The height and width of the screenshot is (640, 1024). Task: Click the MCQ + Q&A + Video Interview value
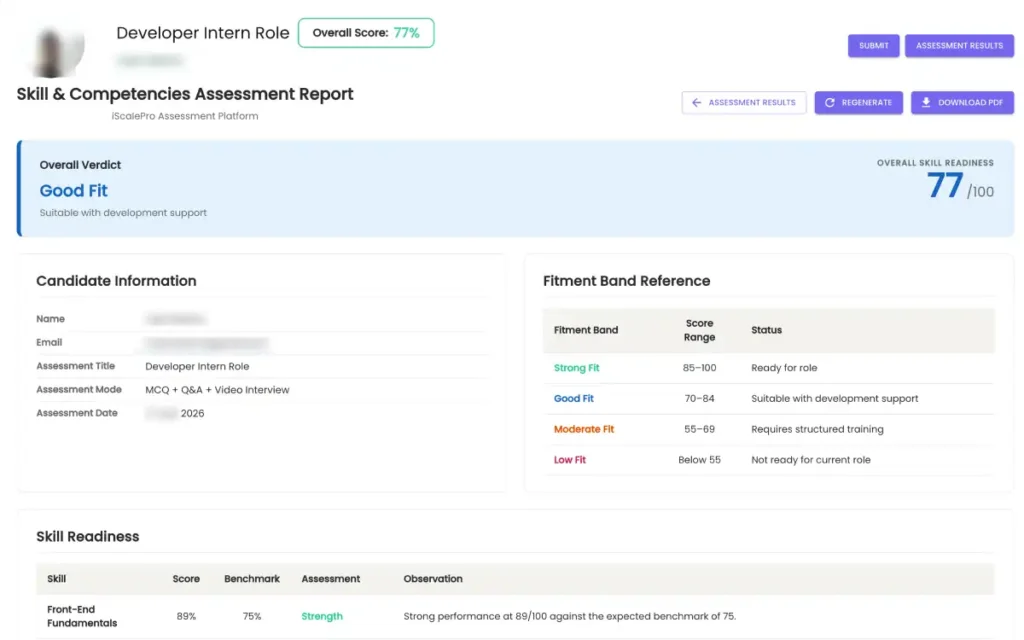click(217, 390)
